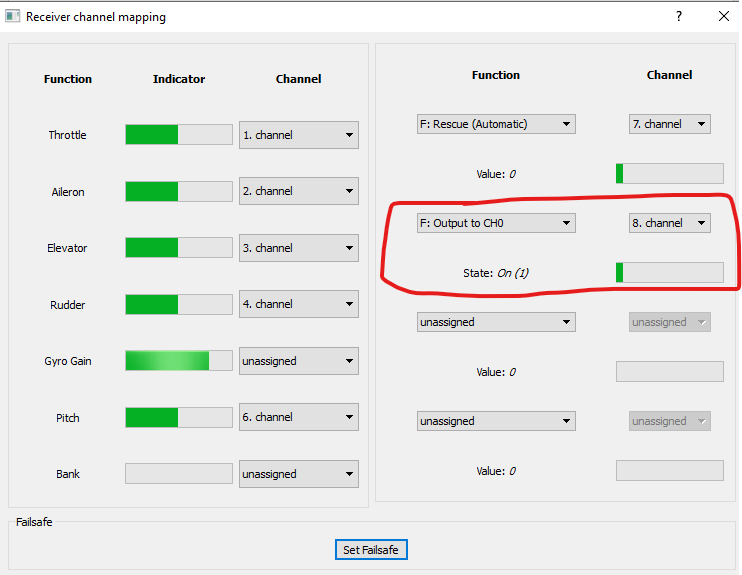Open the F: Rescue (Automatic) function dropdown
Viewport: 742px width, 575px height.
click(x=495, y=124)
